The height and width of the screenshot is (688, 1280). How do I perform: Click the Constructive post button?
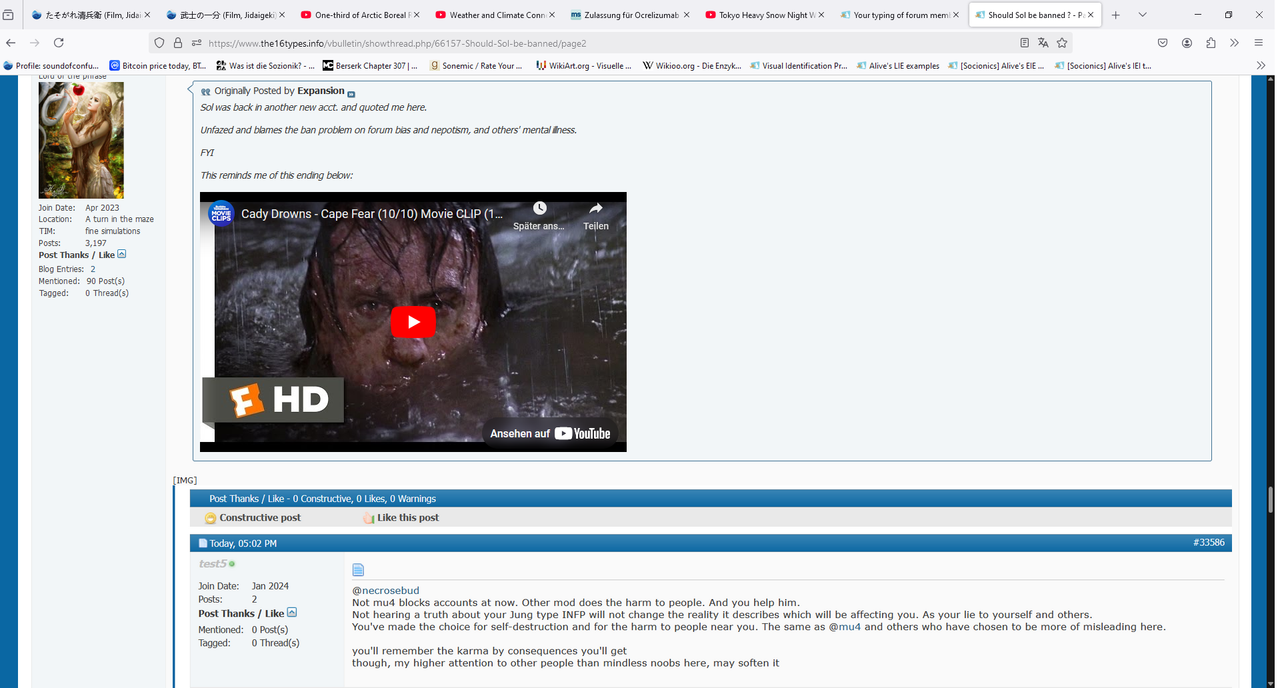click(253, 518)
